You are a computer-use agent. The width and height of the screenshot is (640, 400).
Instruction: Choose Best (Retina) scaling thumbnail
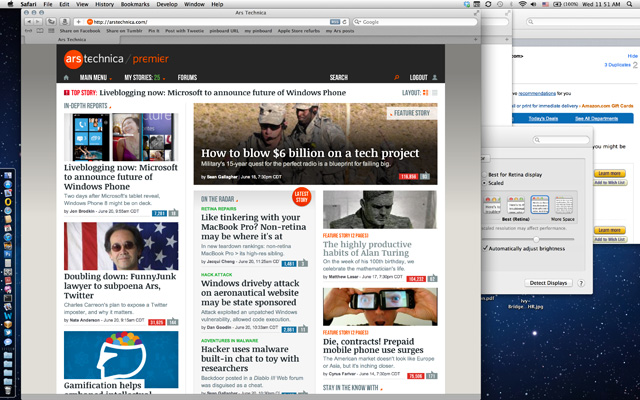click(x=516, y=205)
